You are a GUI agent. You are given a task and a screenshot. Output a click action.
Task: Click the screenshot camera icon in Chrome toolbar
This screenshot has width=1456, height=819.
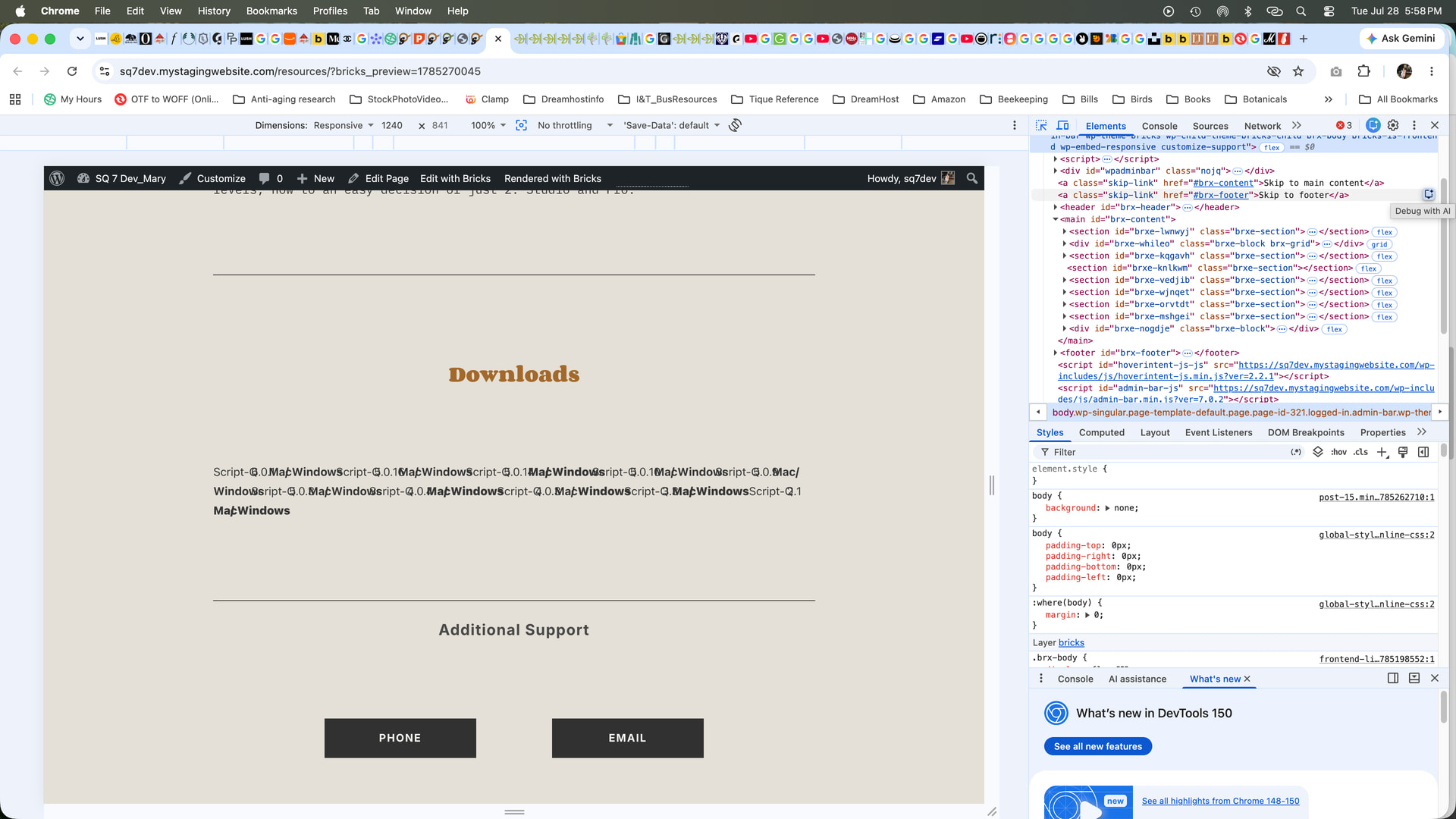(x=1336, y=71)
